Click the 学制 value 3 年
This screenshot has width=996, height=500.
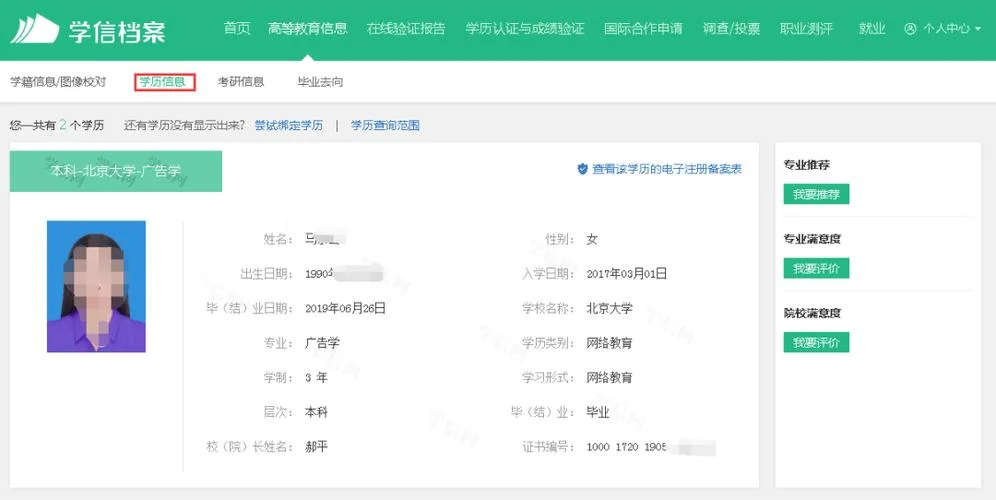(316, 377)
